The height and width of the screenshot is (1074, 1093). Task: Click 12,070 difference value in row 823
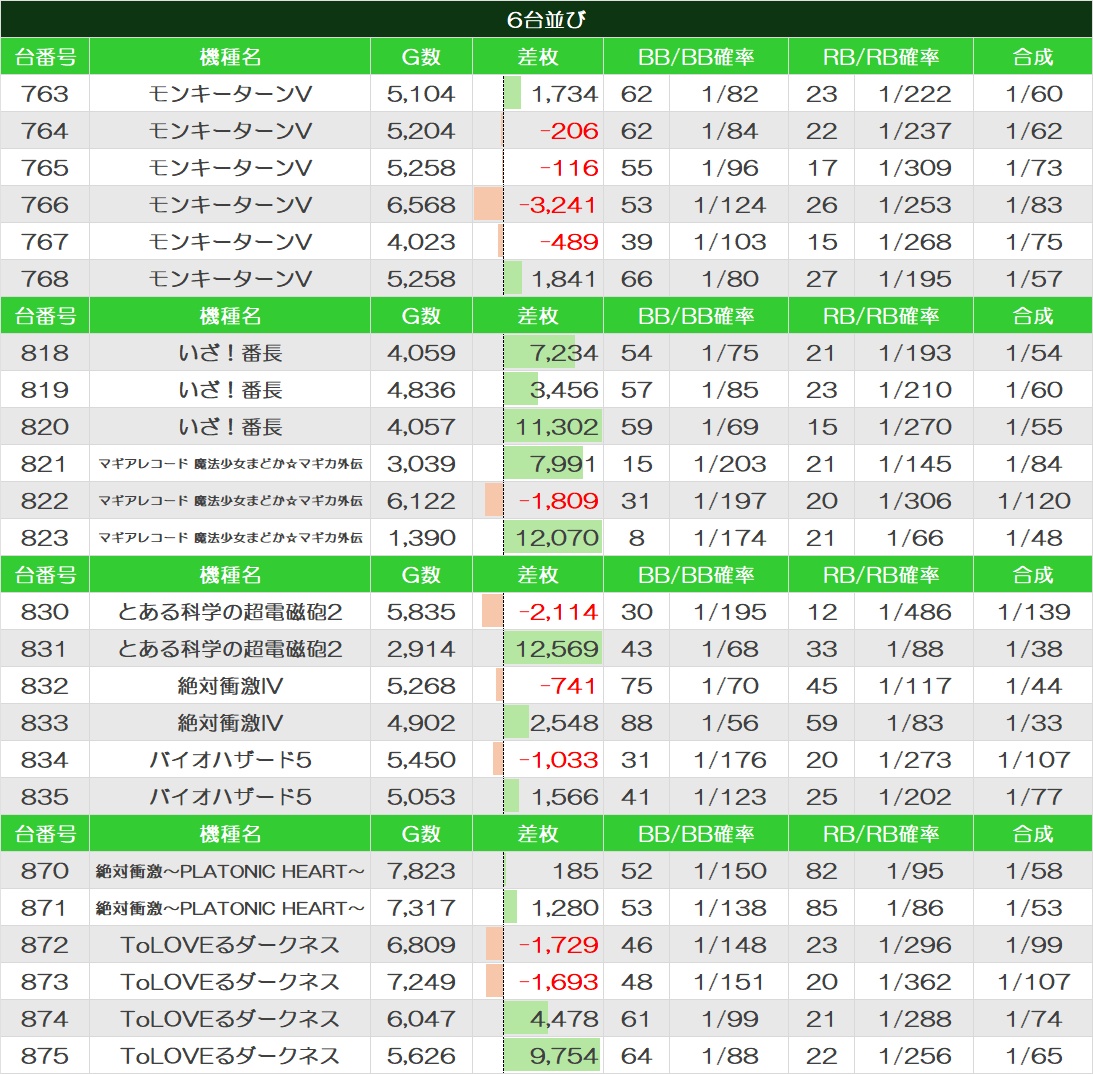[x=557, y=537]
